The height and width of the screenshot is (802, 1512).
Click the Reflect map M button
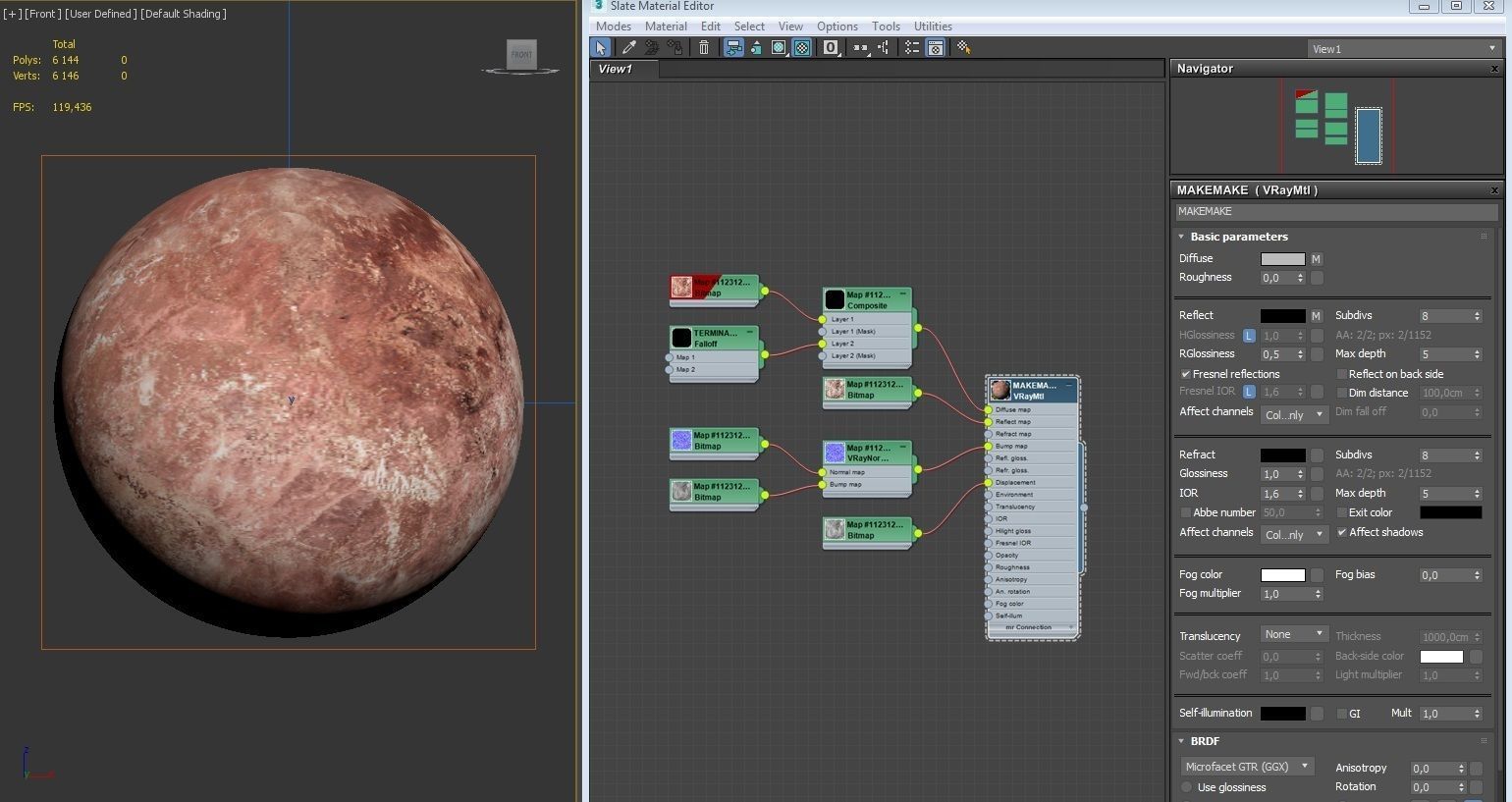(x=1317, y=316)
